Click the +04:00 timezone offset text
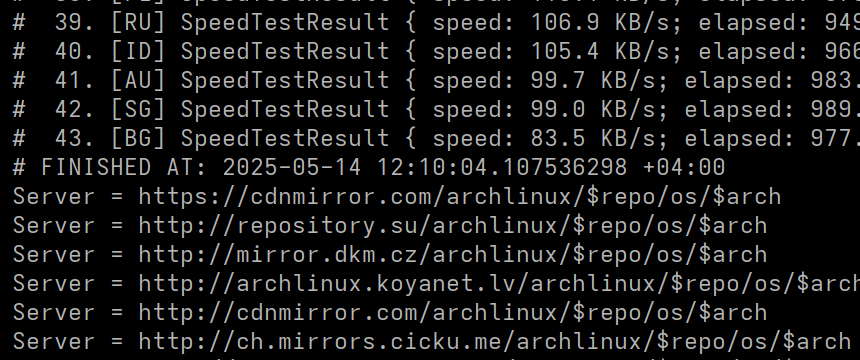The image size is (860, 360). 683,167
